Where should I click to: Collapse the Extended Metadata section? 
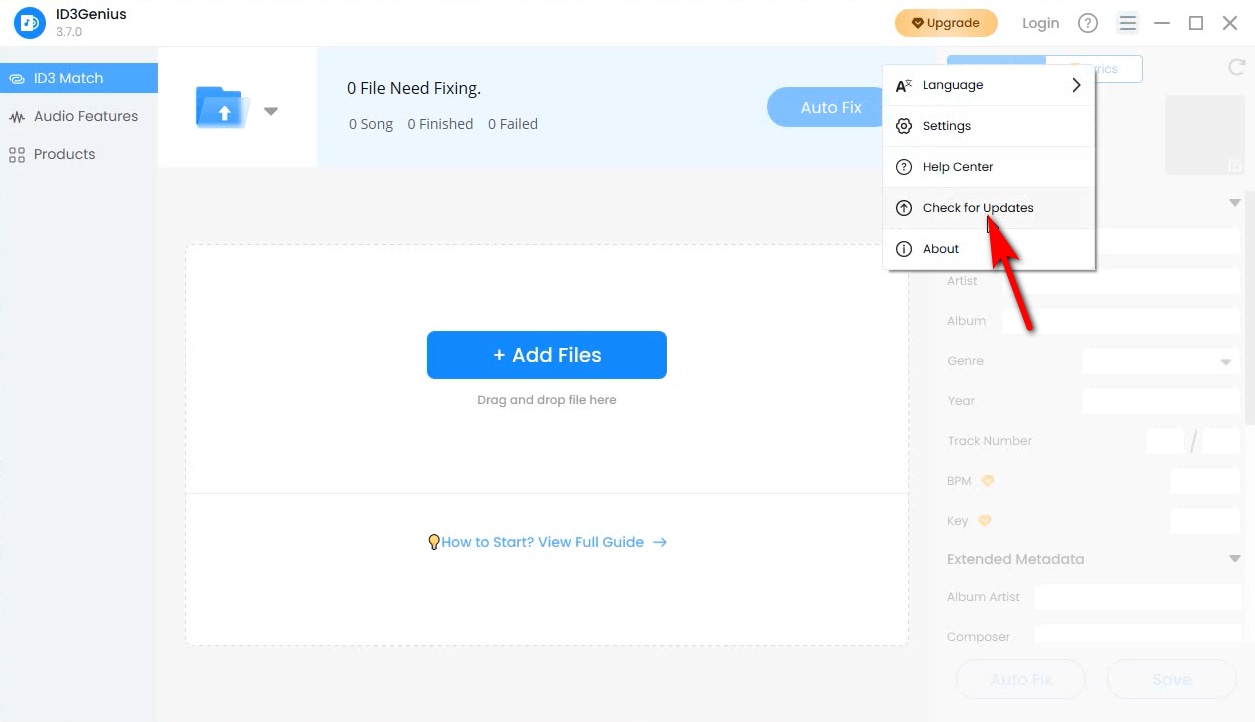[x=1235, y=559]
